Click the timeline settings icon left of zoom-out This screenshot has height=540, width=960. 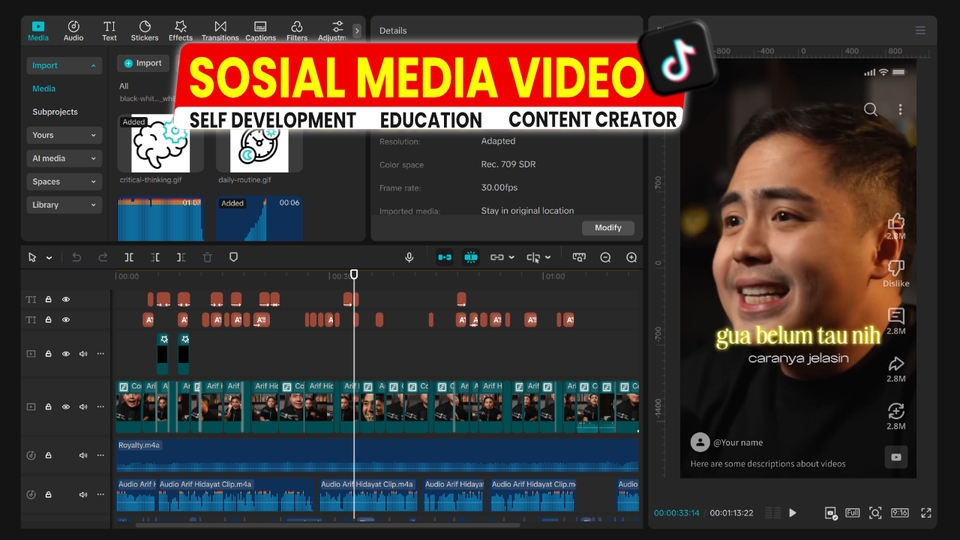(x=579, y=258)
